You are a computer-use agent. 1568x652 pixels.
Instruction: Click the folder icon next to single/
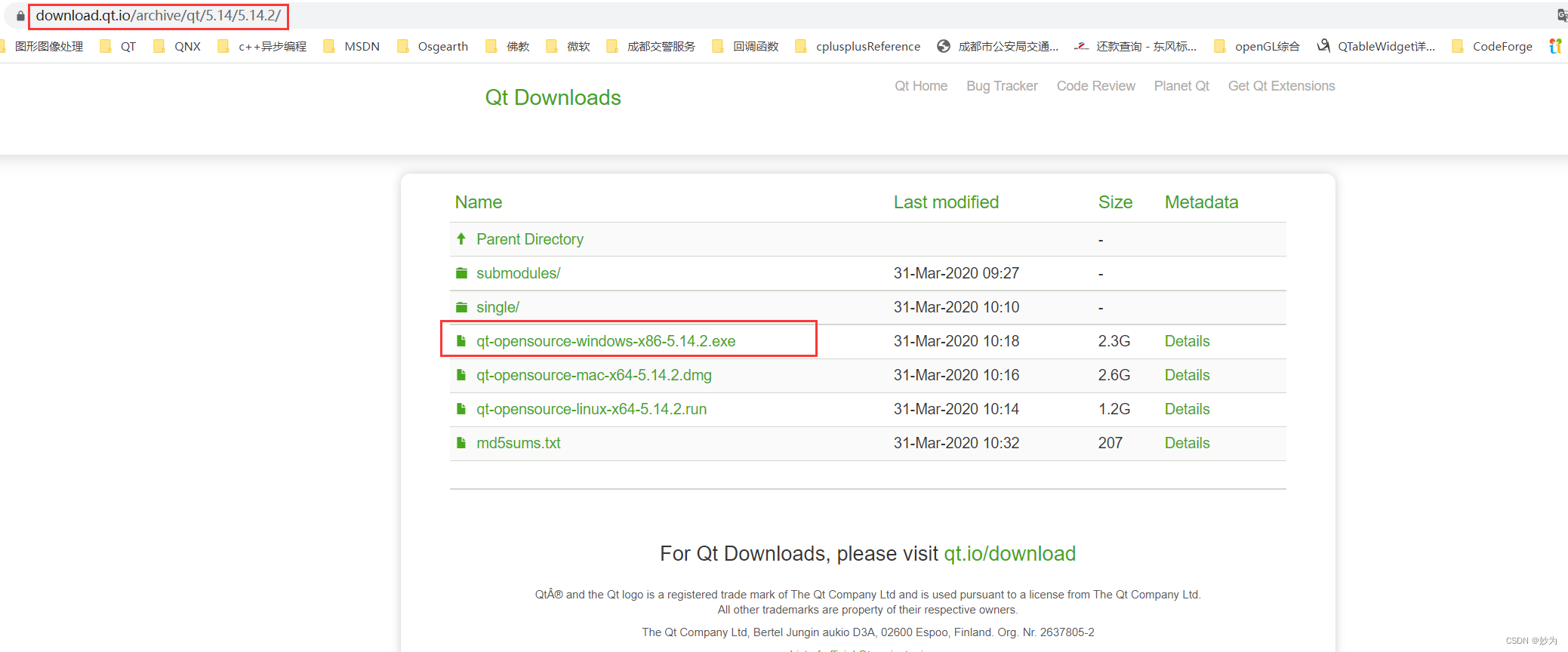pyautogui.click(x=461, y=307)
